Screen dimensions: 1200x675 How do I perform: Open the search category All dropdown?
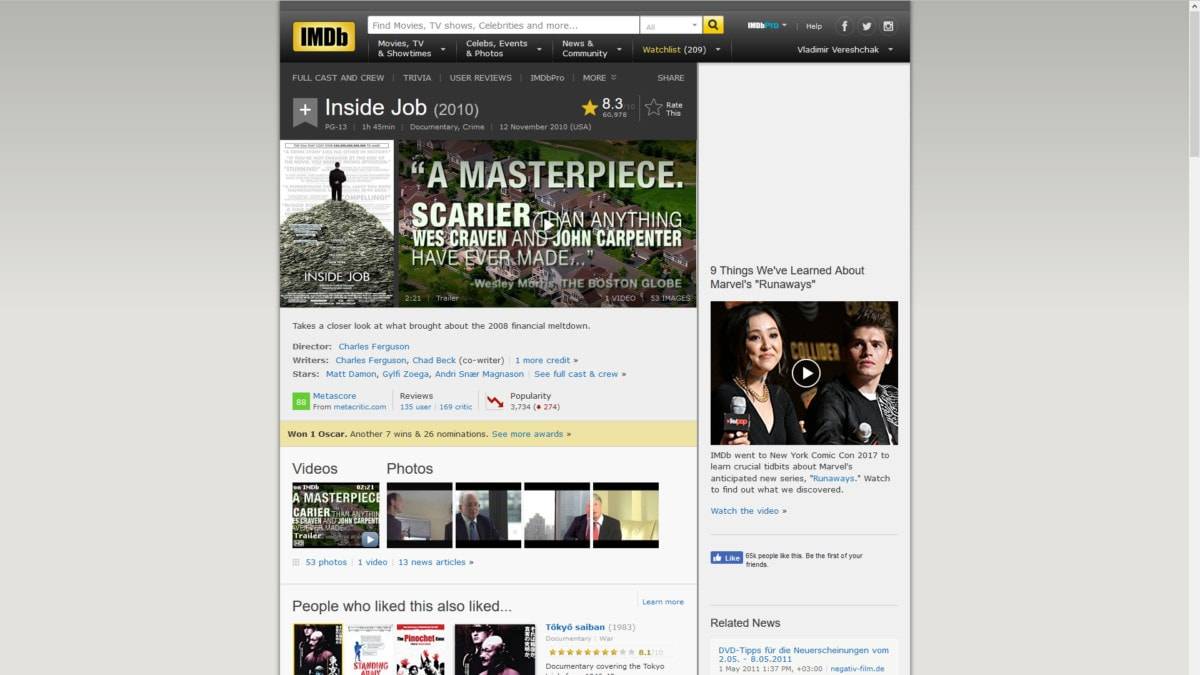pyautogui.click(x=671, y=26)
